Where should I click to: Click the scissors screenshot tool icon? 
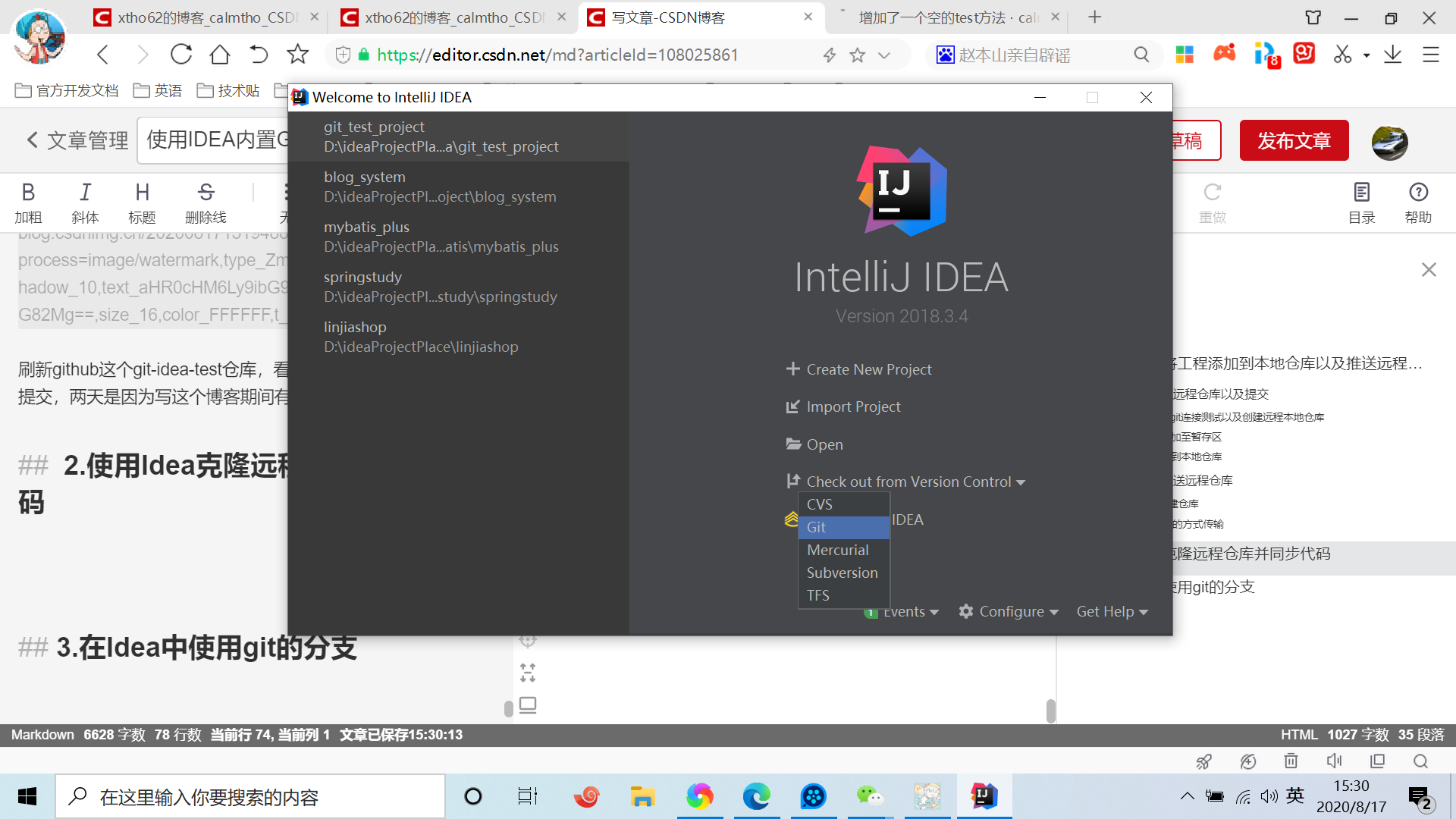(x=1342, y=55)
